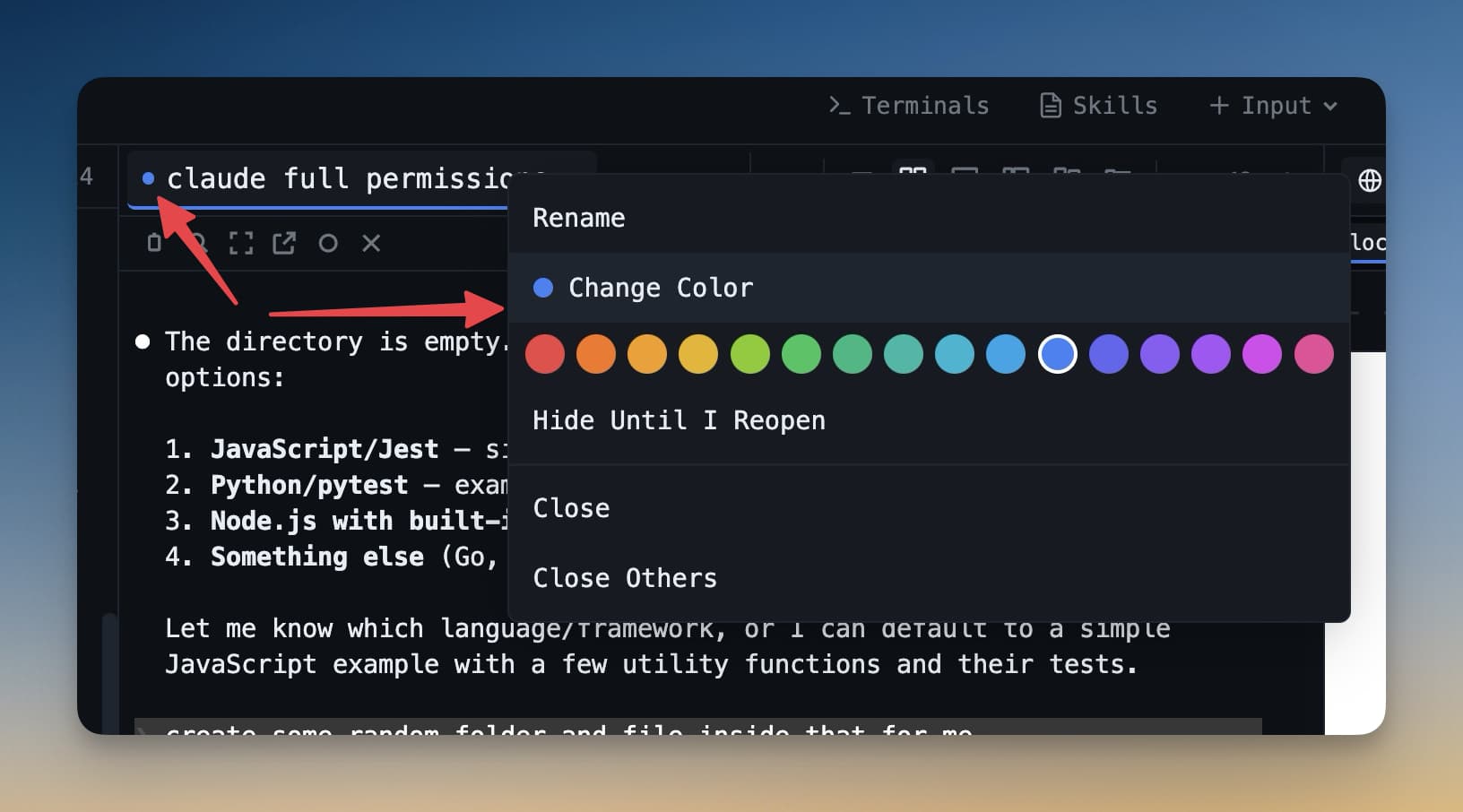Pick the pink swatch at the row's end
Image resolution: width=1463 pixels, height=812 pixels.
tap(1314, 354)
